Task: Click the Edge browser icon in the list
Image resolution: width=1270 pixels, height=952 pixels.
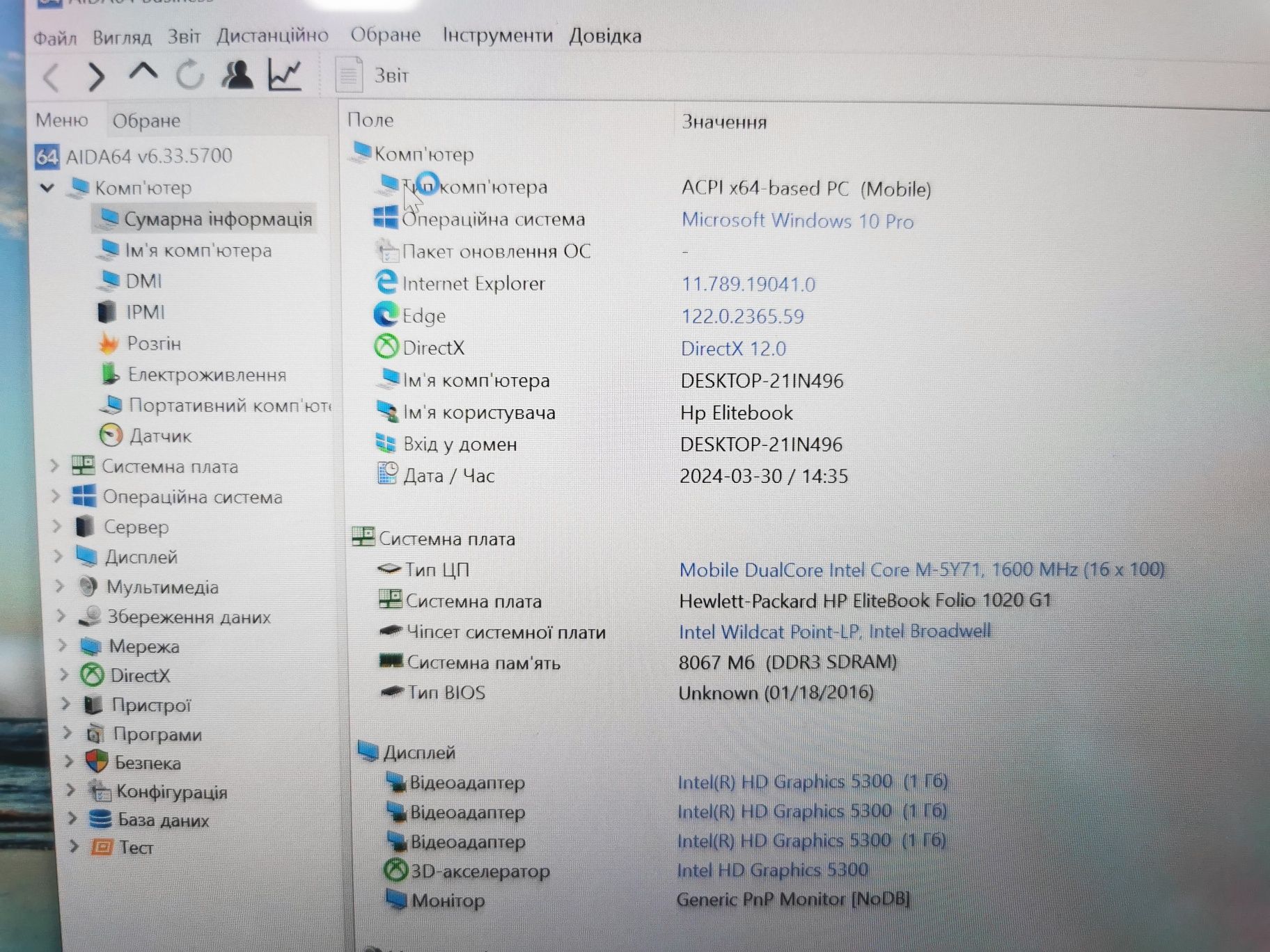Action: (385, 315)
